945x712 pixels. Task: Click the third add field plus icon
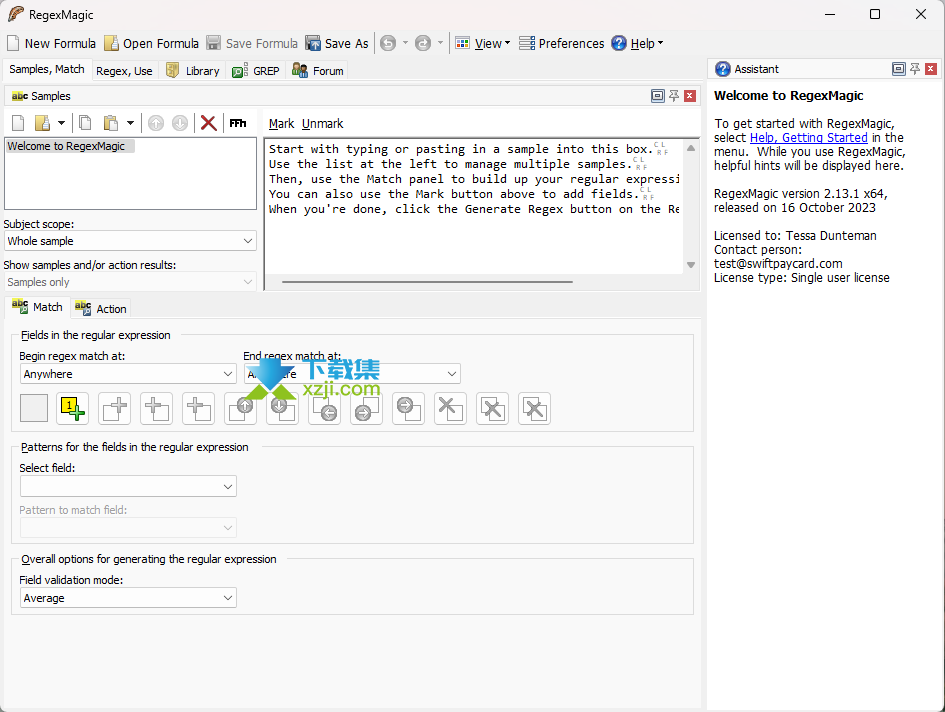[198, 408]
